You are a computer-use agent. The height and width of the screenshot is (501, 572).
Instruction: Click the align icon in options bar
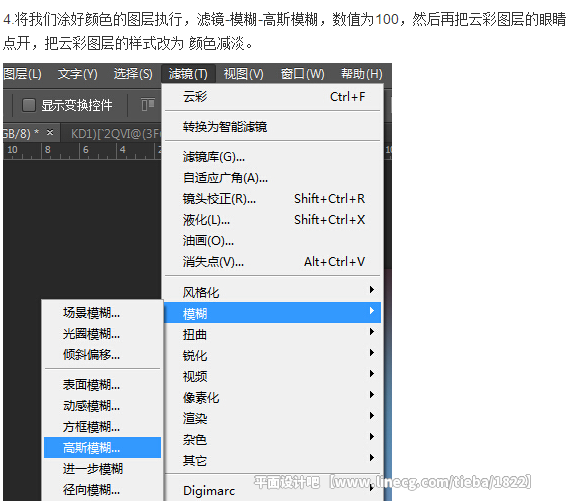(x=148, y=105)
